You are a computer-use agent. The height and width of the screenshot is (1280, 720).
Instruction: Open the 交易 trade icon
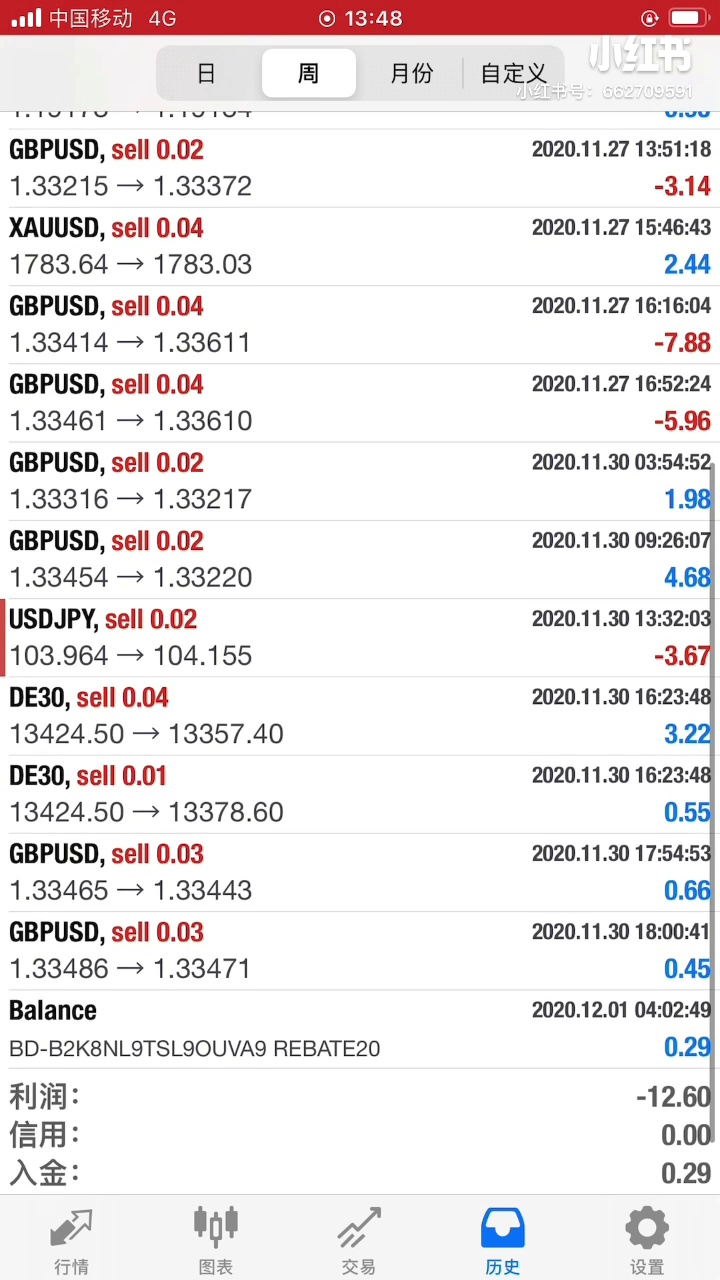point(359,1228)
